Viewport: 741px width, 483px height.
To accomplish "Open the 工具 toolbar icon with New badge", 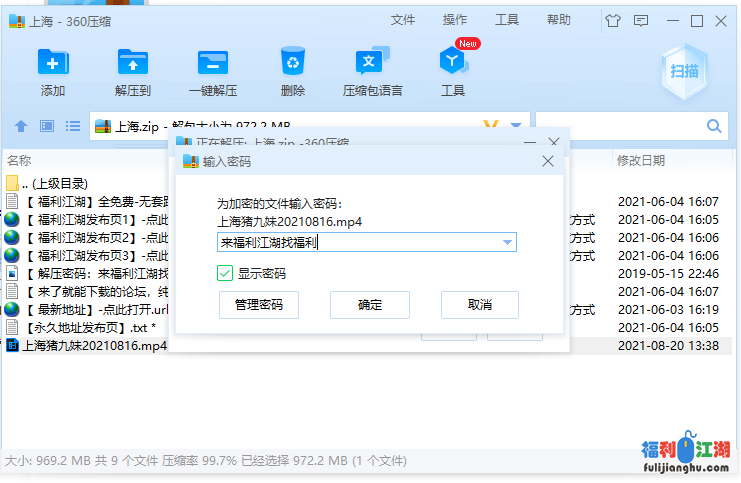I will (453, 63).
